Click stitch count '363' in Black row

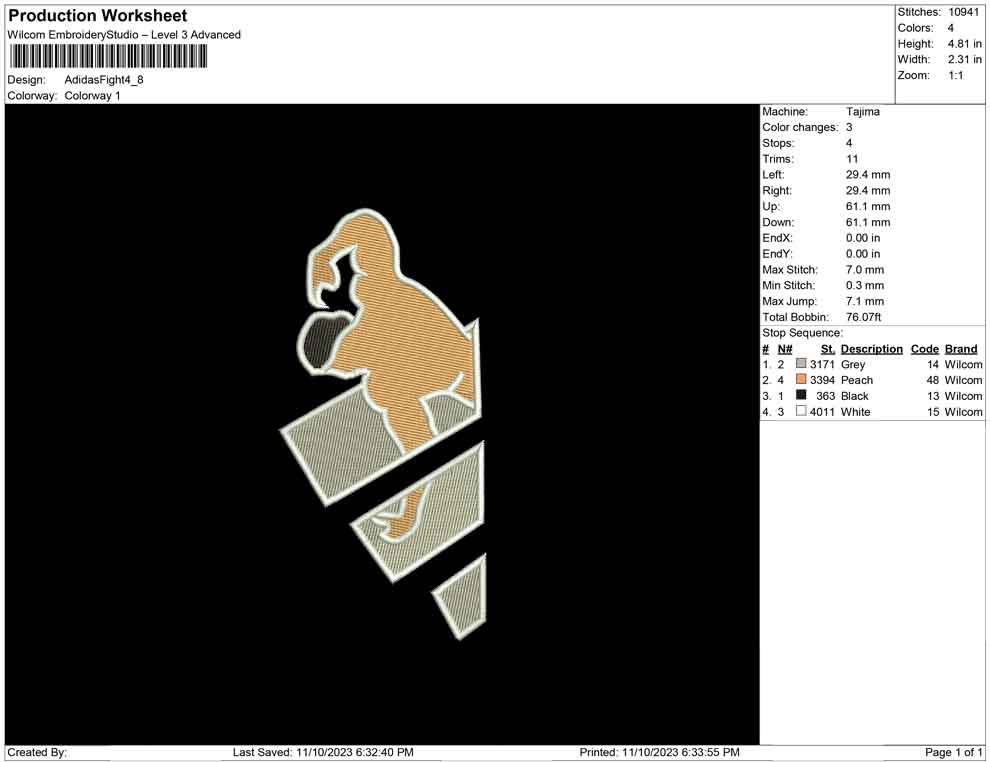pos(825,396)
